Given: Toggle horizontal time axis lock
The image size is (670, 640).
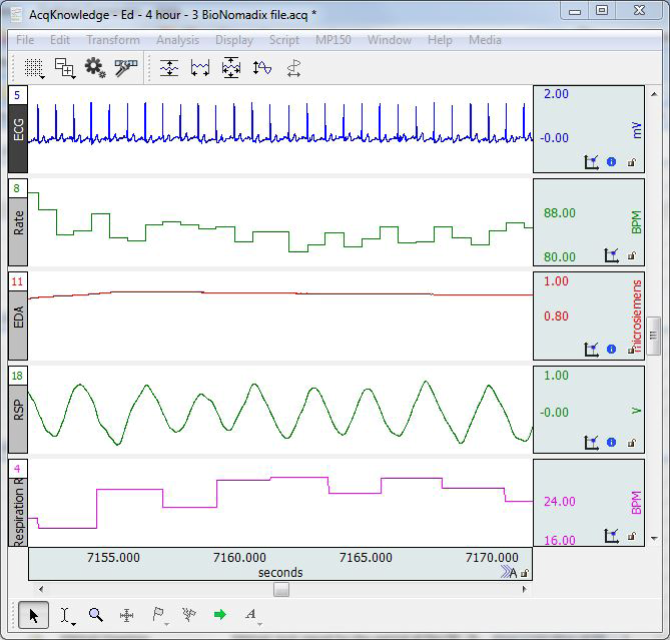Looking at the screenshot, I should [525, 573].
